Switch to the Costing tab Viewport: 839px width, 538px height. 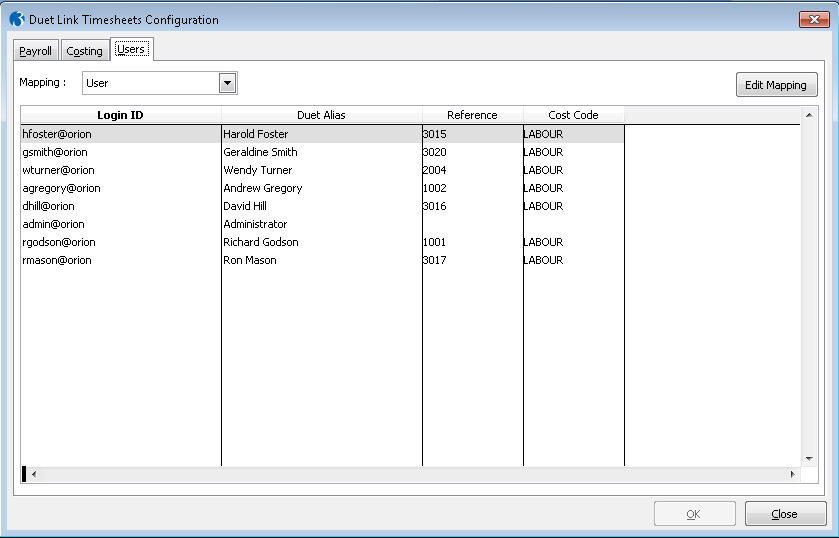(x=85, y=51)
